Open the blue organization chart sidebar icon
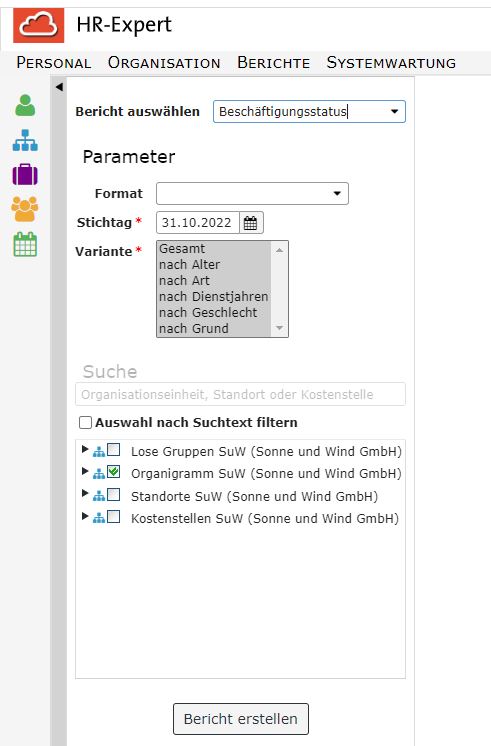Image resolution: width=491 pixels, height=746 pixels. 25,140
